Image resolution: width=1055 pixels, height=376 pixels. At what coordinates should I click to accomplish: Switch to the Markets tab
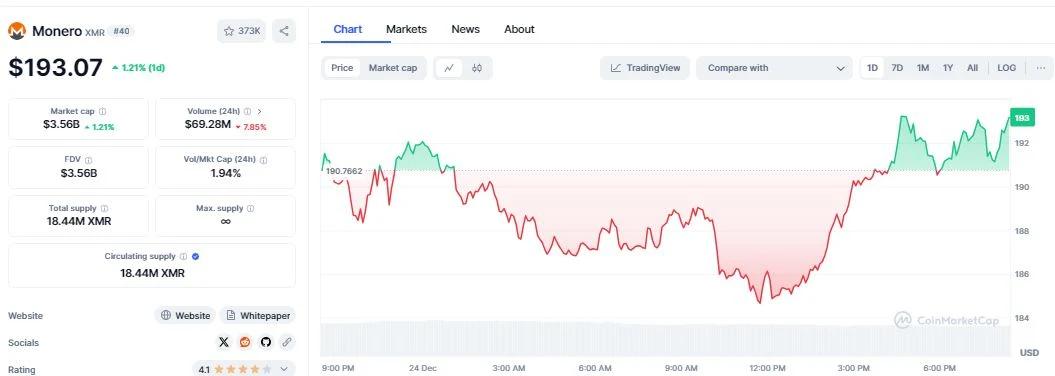tap(406, 30)
